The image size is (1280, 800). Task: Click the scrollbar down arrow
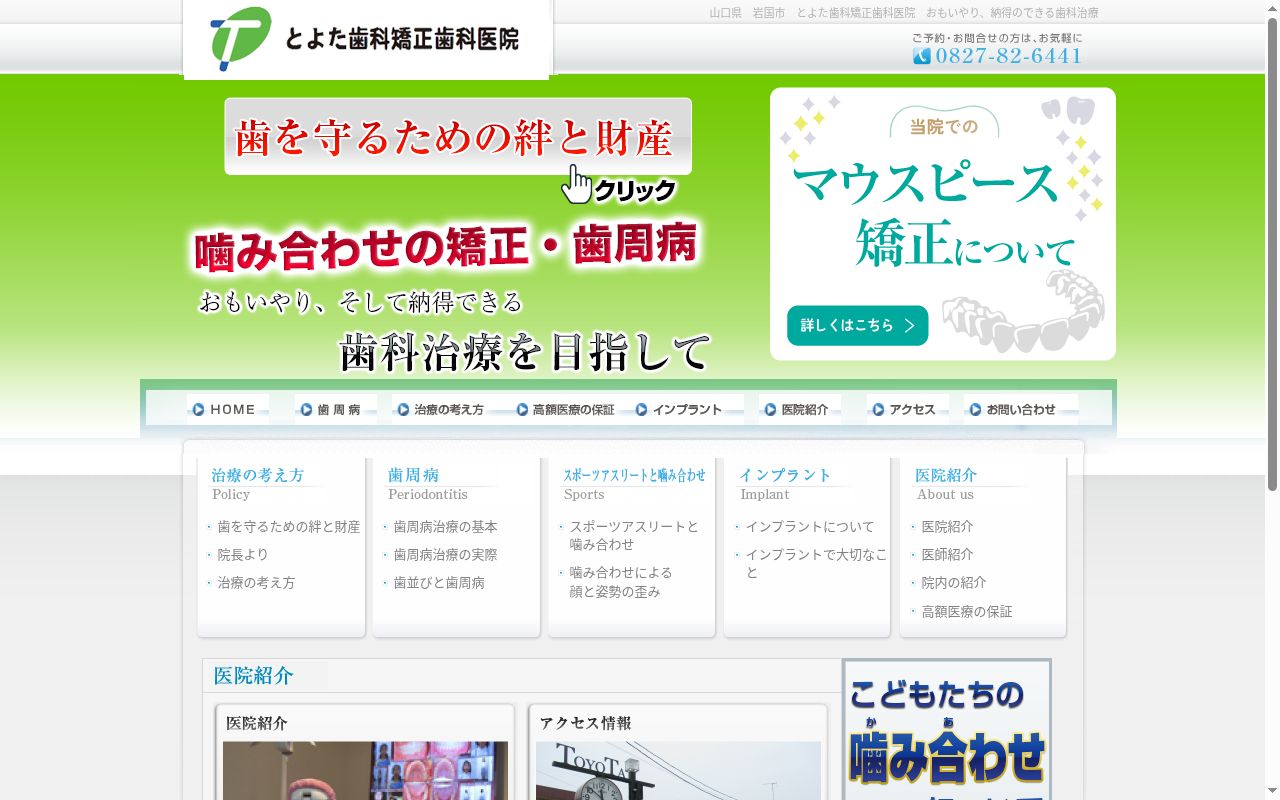click(x=1272, y=792)
